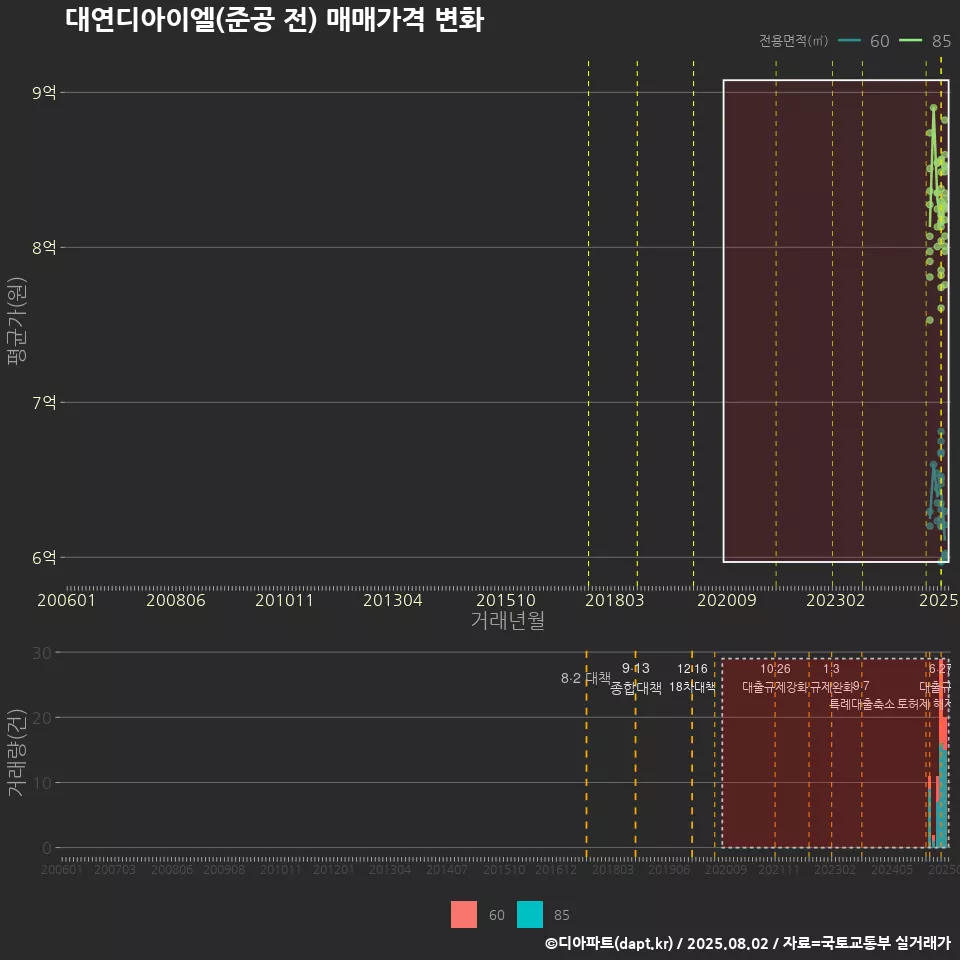
Task: Click the 7억 label on price axis
Action: (x=44, y=402)
